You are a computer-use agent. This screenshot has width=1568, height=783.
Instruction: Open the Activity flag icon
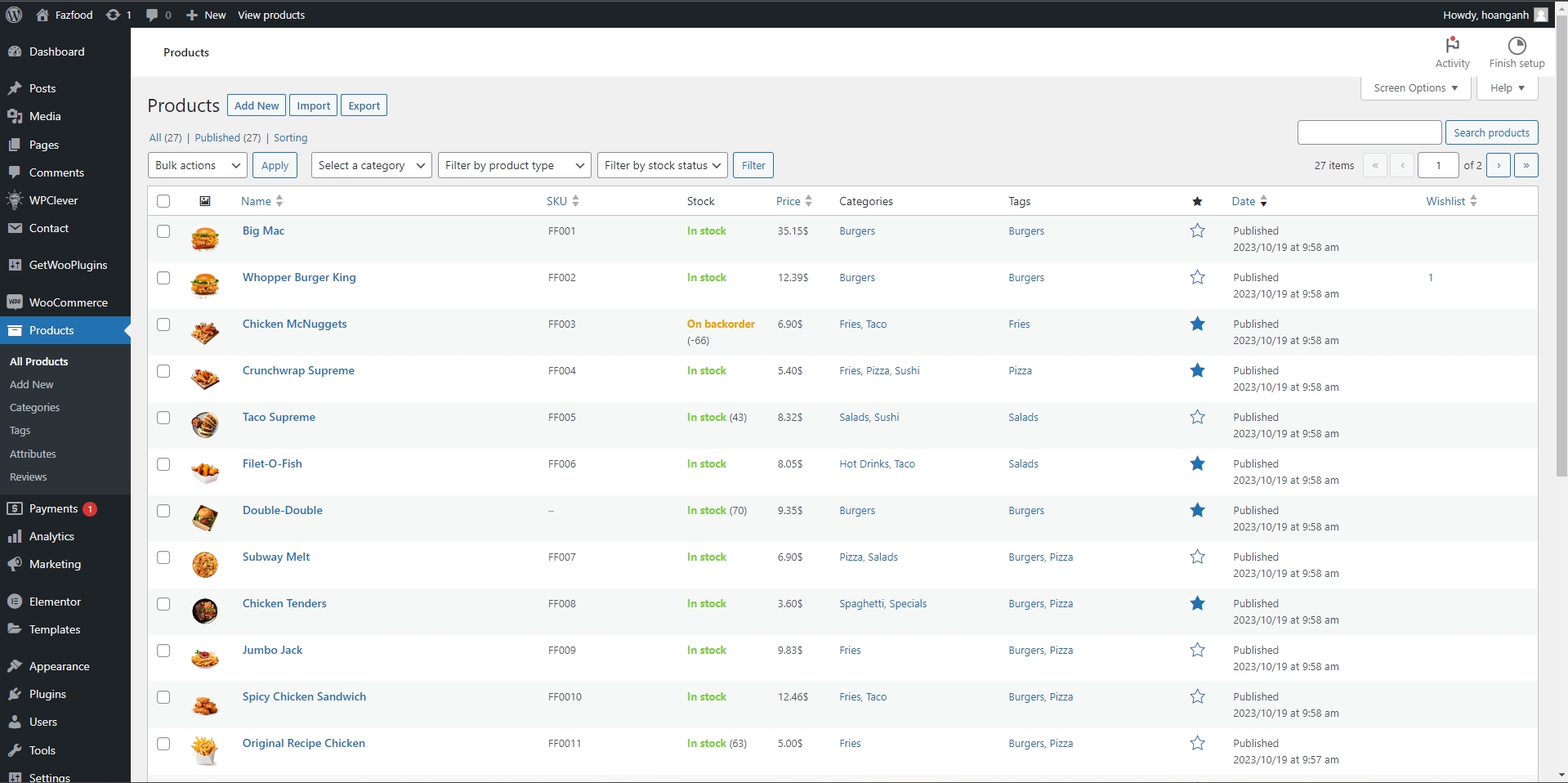(x=1452, y=45)
